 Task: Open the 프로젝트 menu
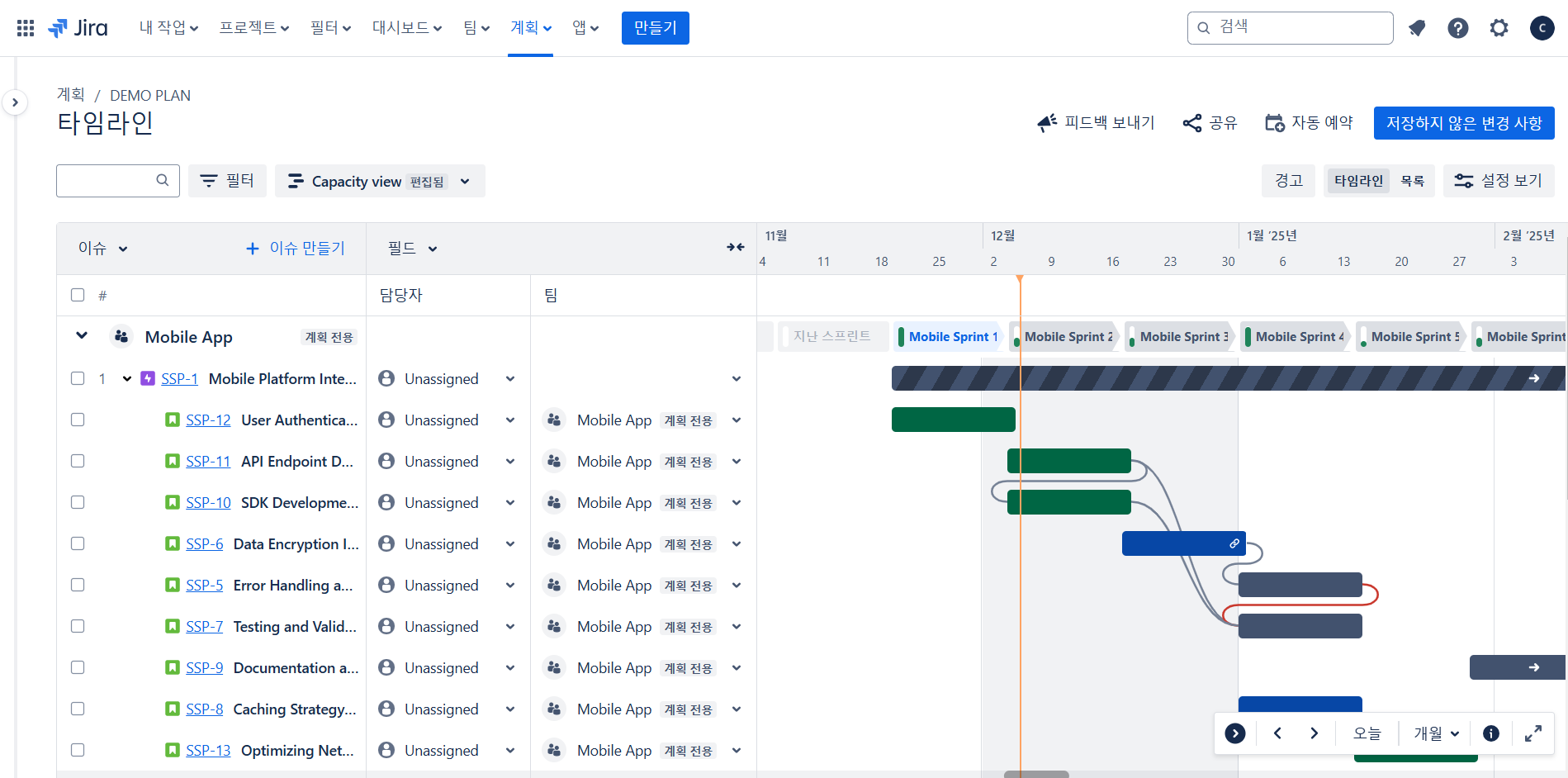tap(253, 28)
